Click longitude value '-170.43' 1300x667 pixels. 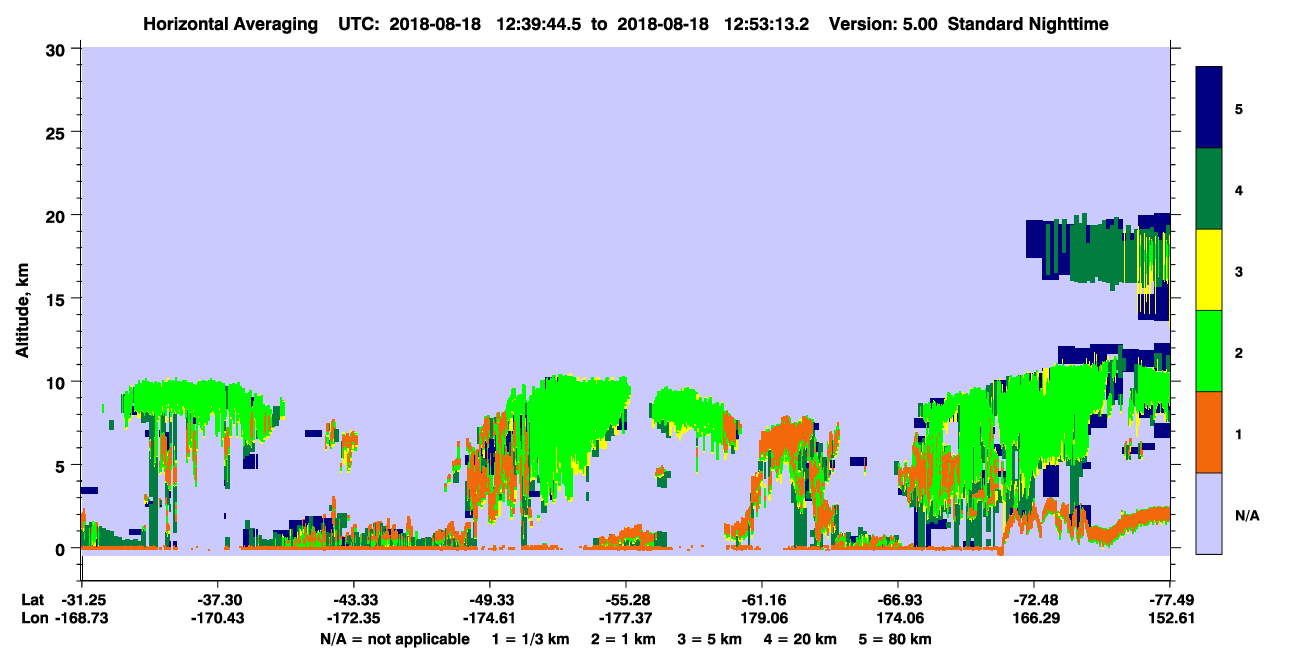pyautogui.click(x=217, y=619)
